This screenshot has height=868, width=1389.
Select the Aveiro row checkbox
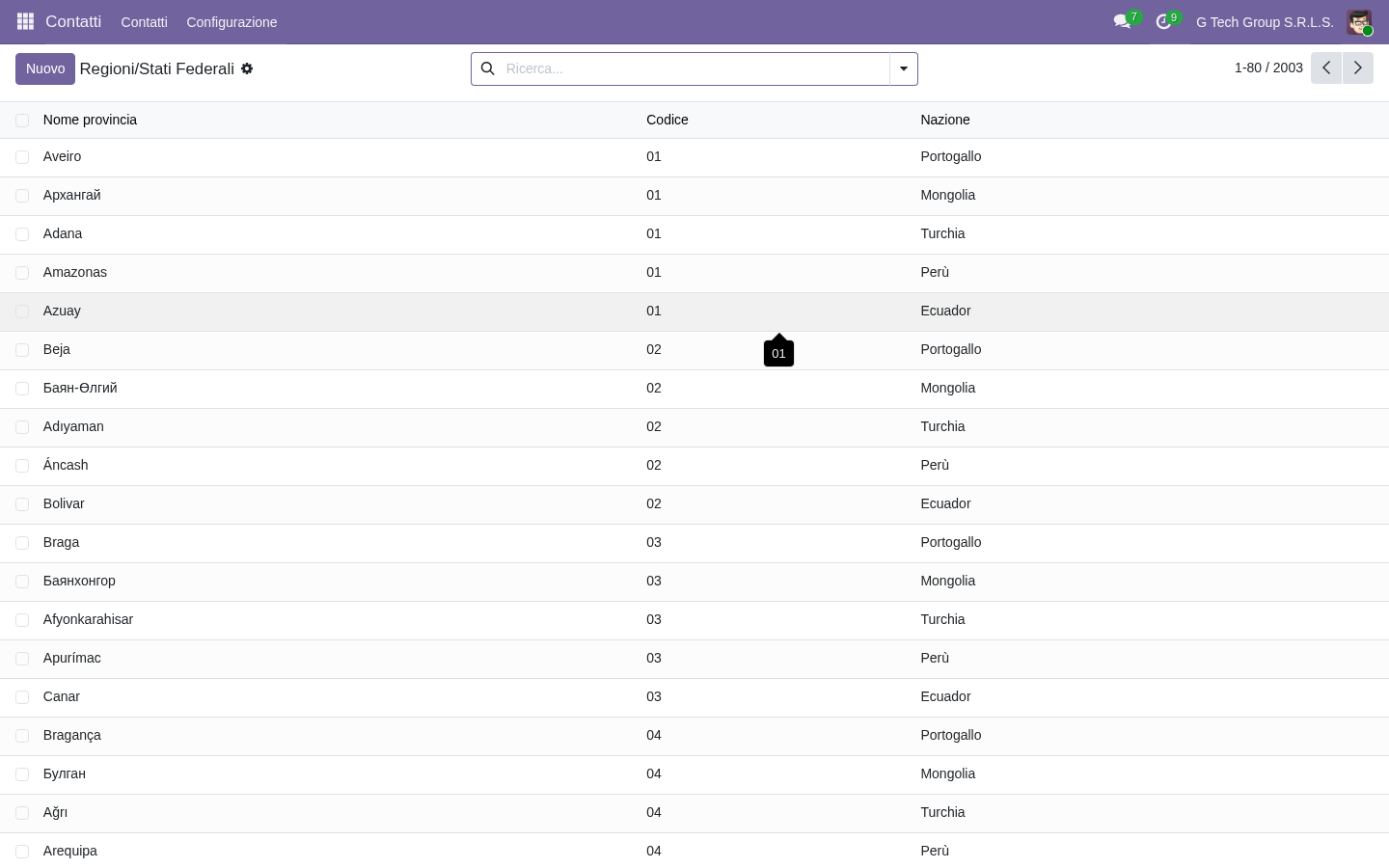22,157
